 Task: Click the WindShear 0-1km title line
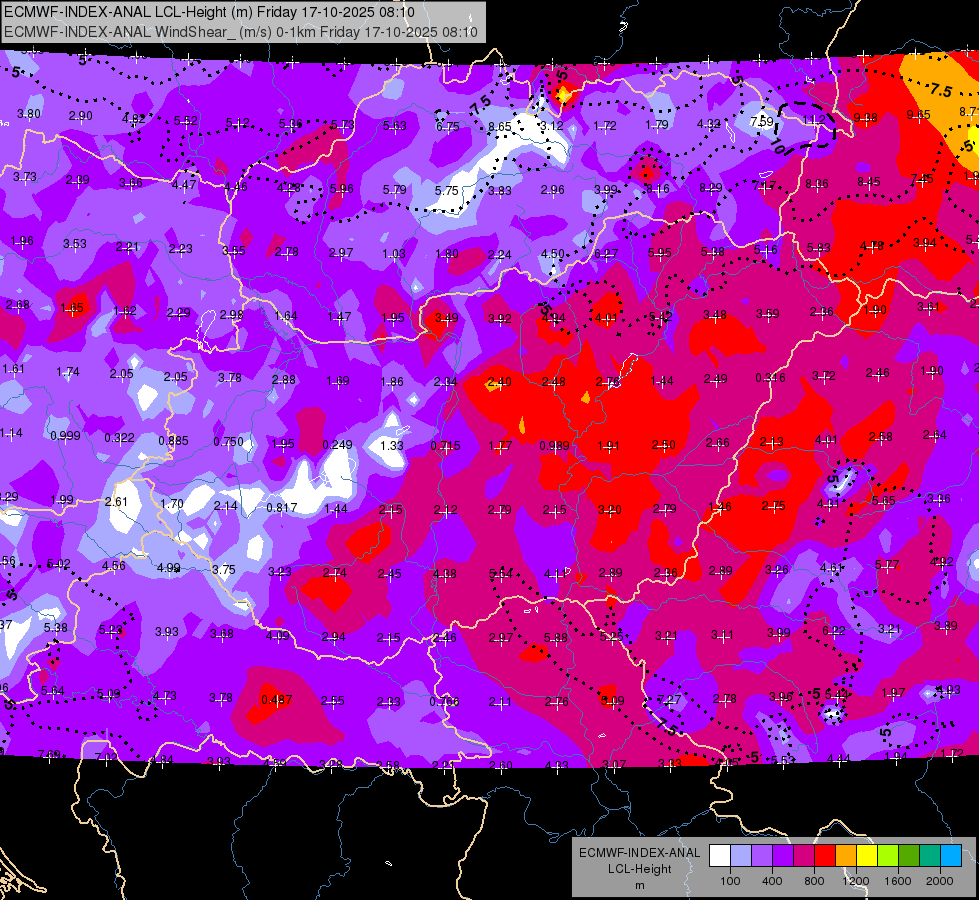[x=241, y=32]
